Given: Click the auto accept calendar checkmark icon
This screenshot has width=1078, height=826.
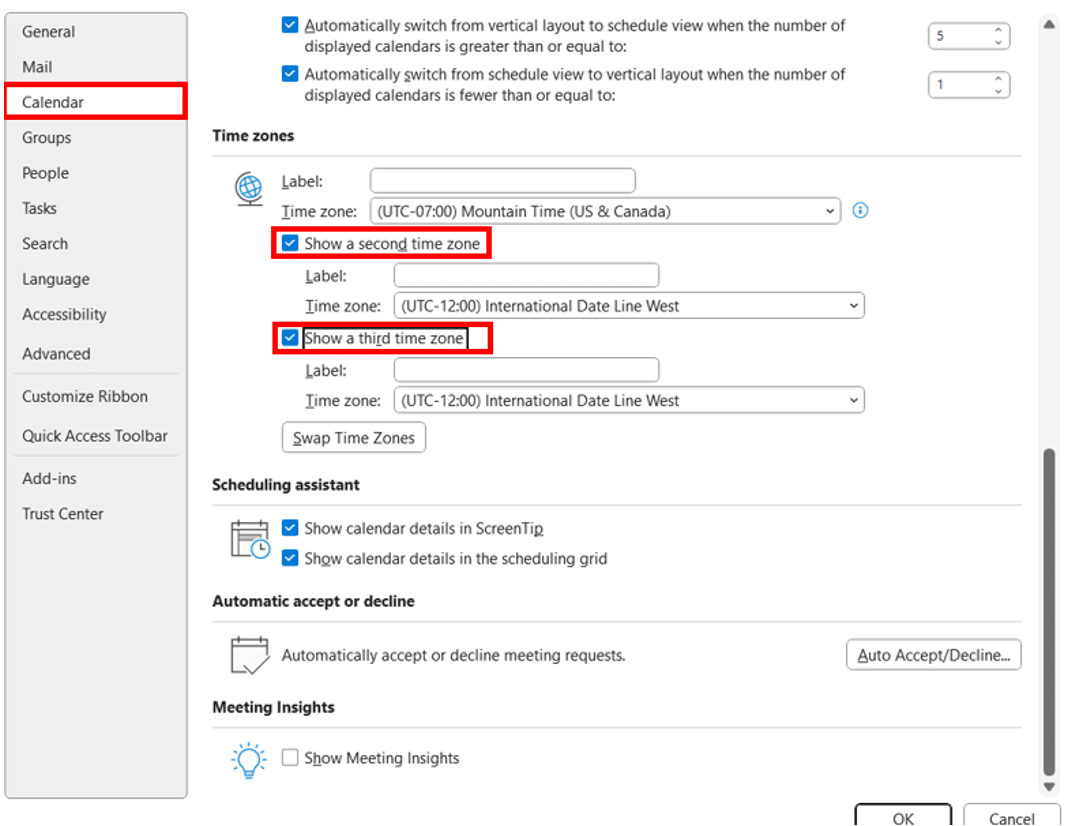Looking at the screenshot, I should click(250, 655).
